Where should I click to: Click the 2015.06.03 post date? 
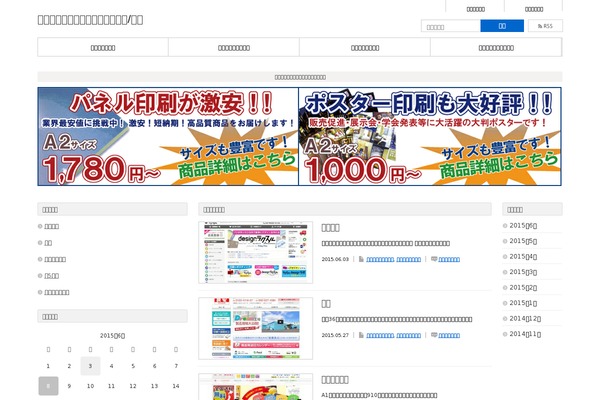point(335,259)
